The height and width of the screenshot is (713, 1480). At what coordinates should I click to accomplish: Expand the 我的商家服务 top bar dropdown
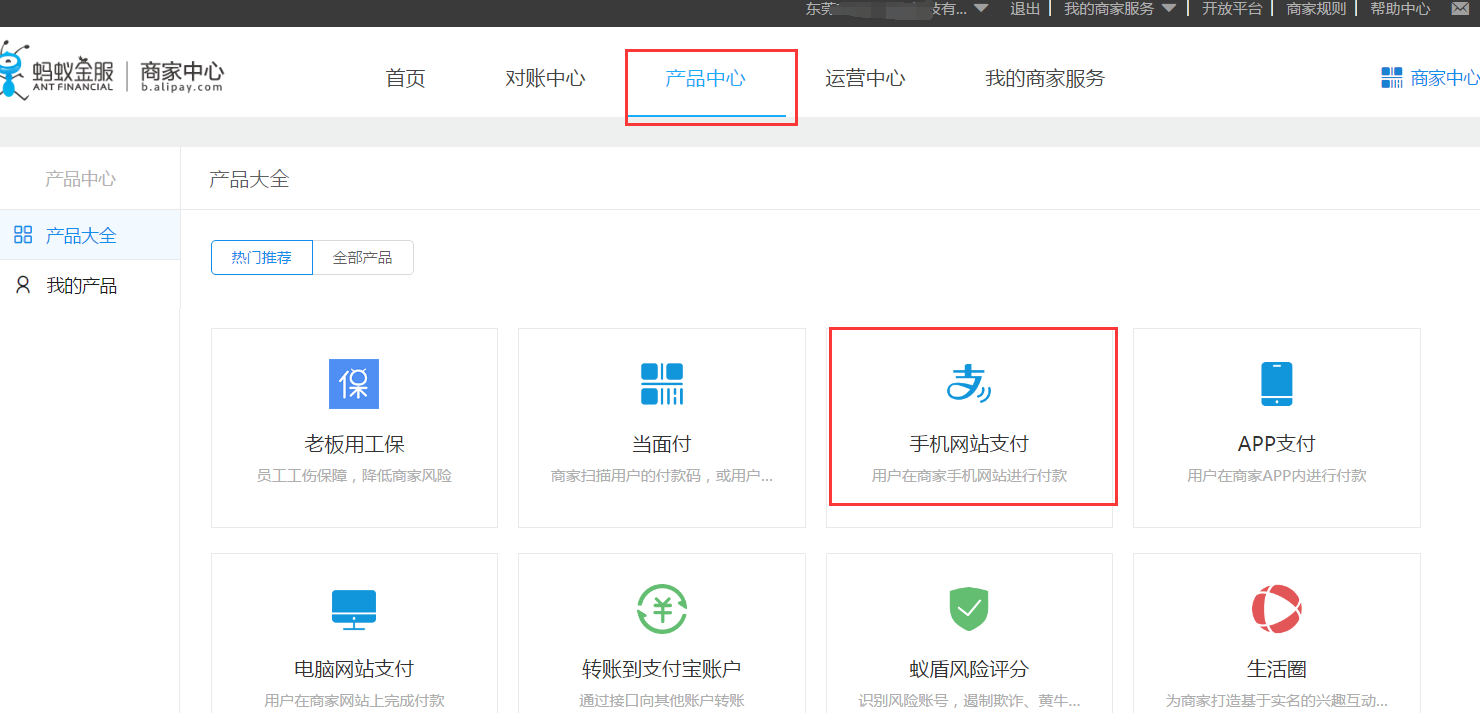[1167, 9]
